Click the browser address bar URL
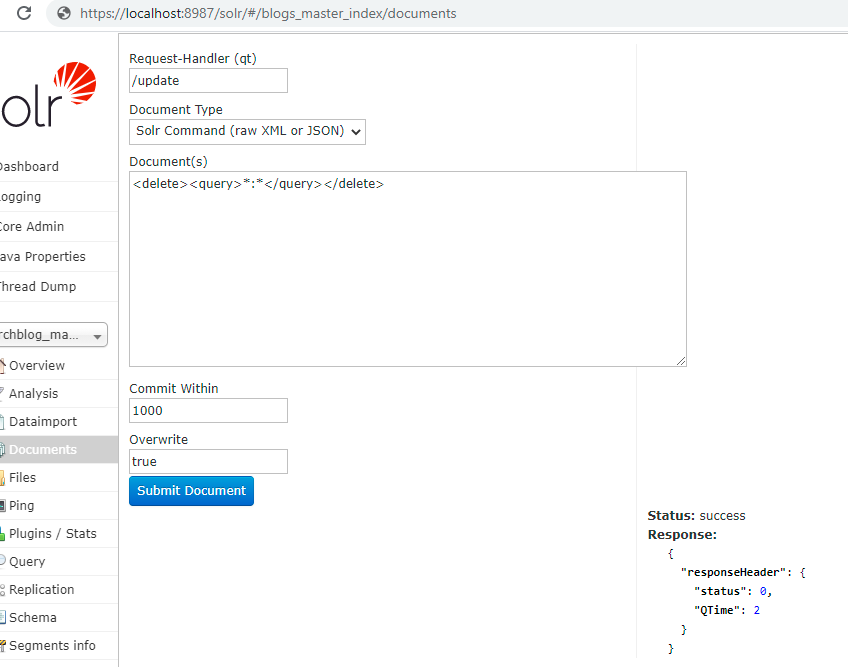The height and width of the screenshot is (667, 848). (268, 14)
